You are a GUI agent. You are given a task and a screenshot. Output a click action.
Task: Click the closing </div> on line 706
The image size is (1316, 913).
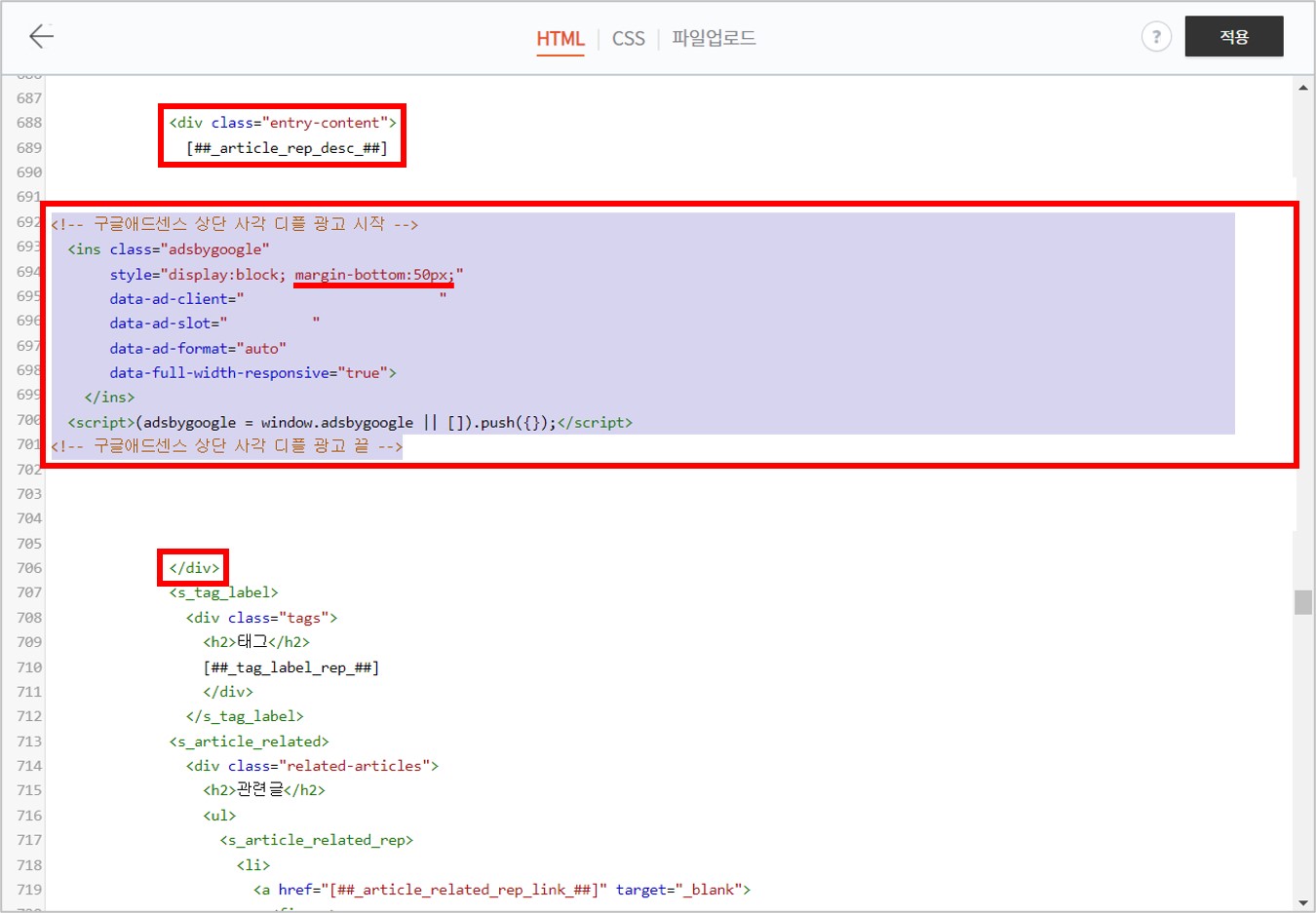coord(194,568)
